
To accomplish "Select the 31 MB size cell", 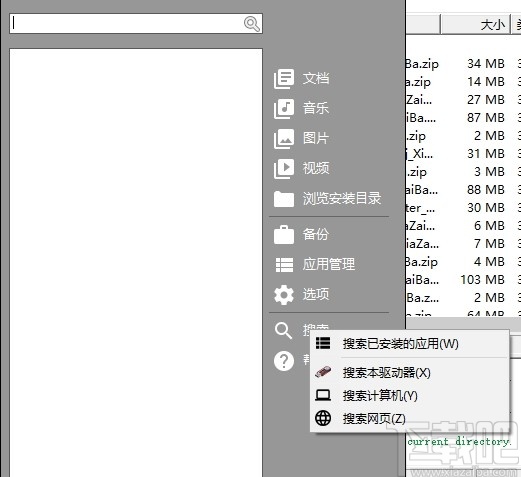I will [486, 154].
